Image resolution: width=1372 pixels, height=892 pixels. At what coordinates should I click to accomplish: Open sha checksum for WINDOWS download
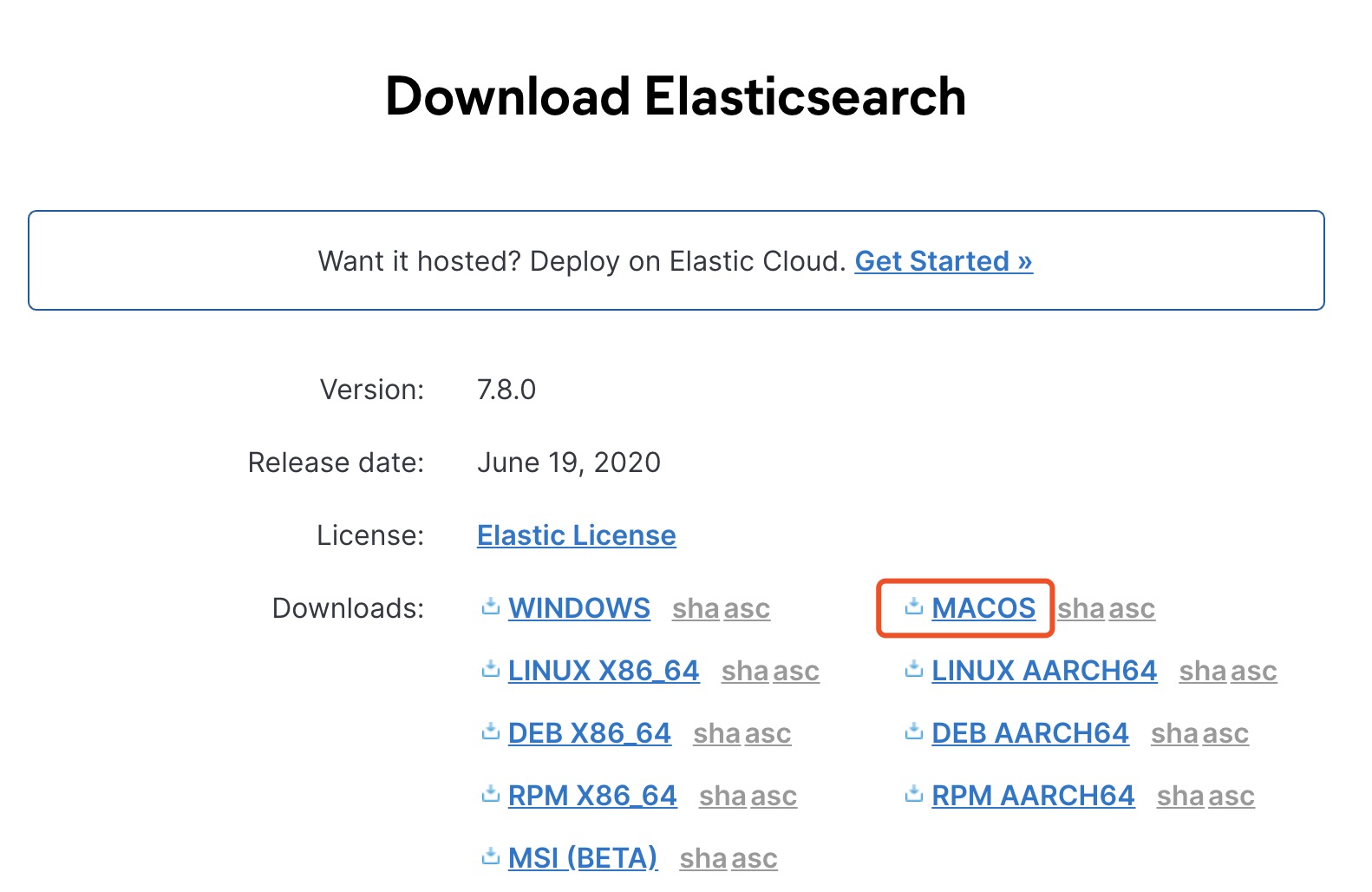[x=696, y=609]
